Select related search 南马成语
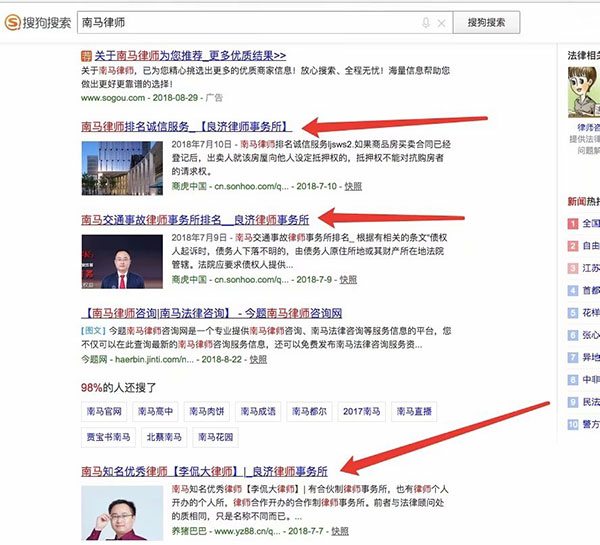 pos(258,412)
